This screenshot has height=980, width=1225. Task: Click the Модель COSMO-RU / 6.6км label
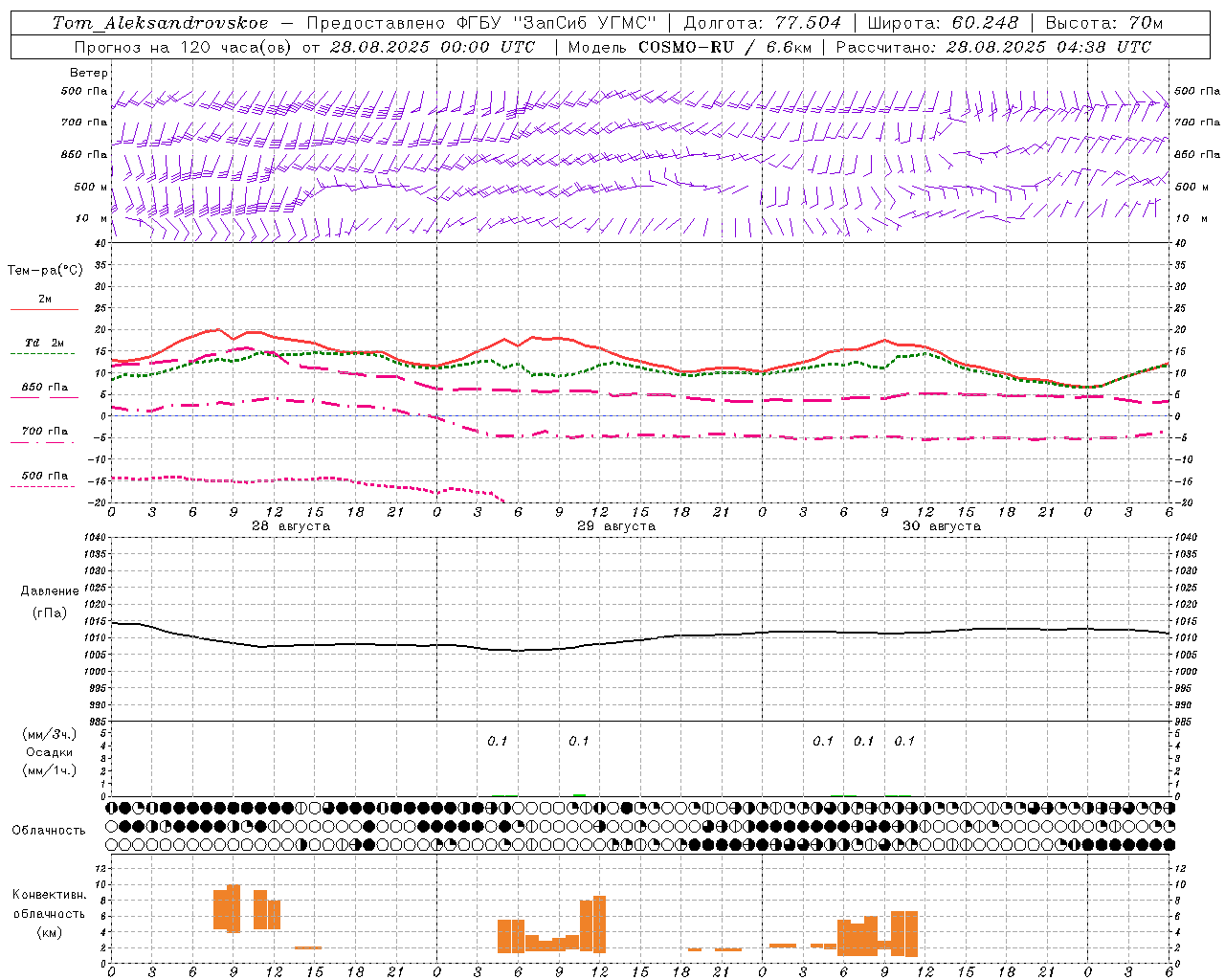689,47
